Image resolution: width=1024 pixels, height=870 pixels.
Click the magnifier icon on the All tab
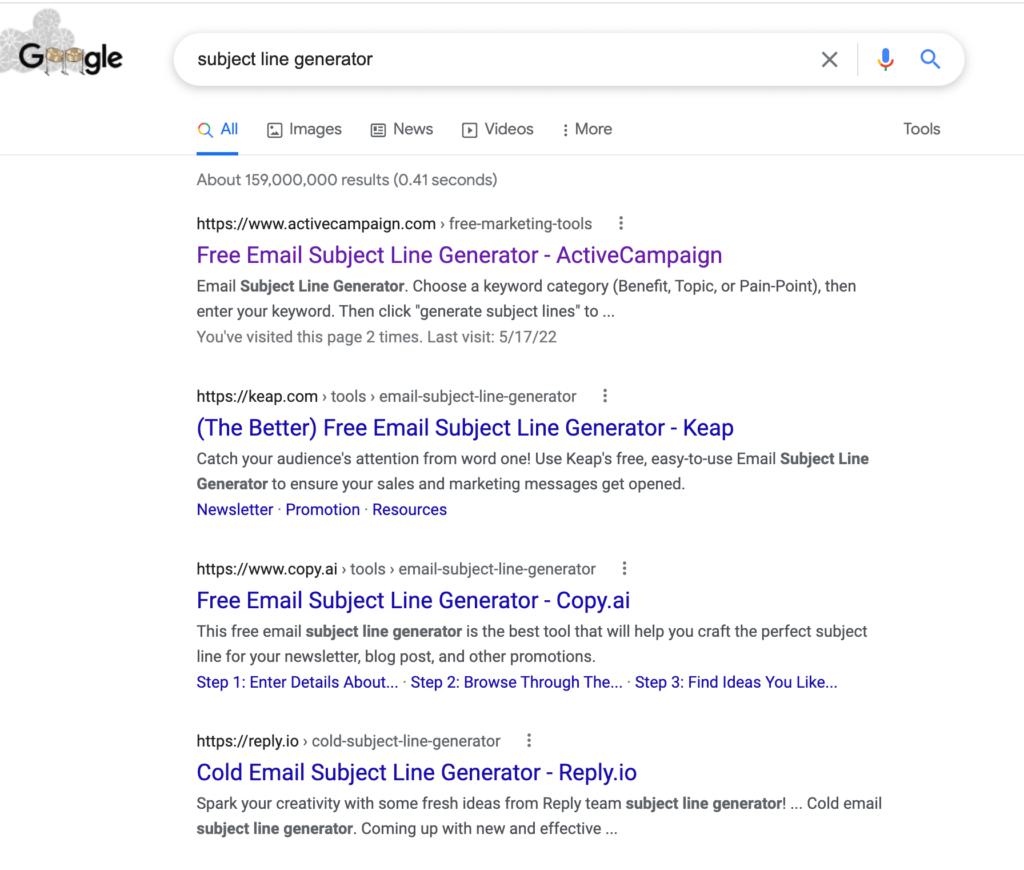206,129
